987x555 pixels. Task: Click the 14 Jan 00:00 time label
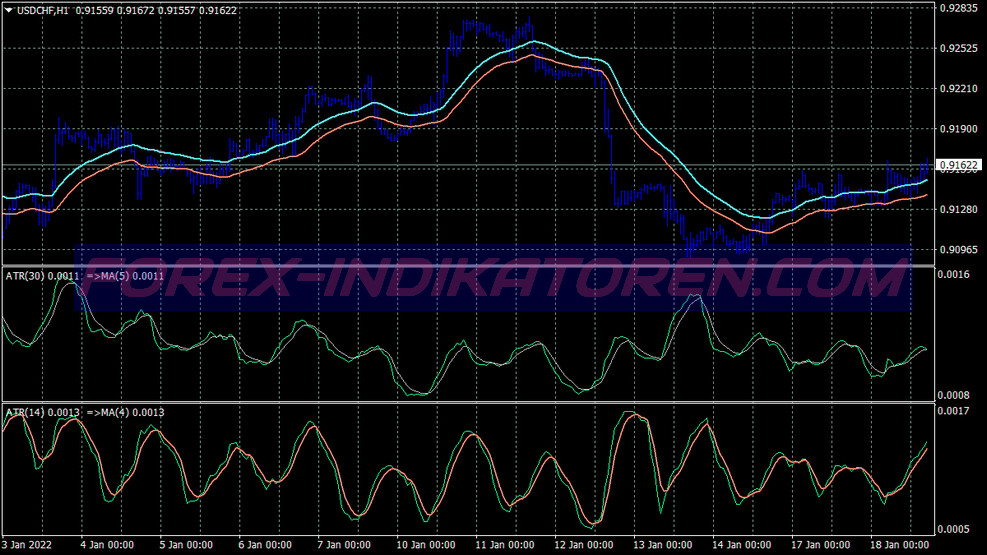(x=742, y=544)
